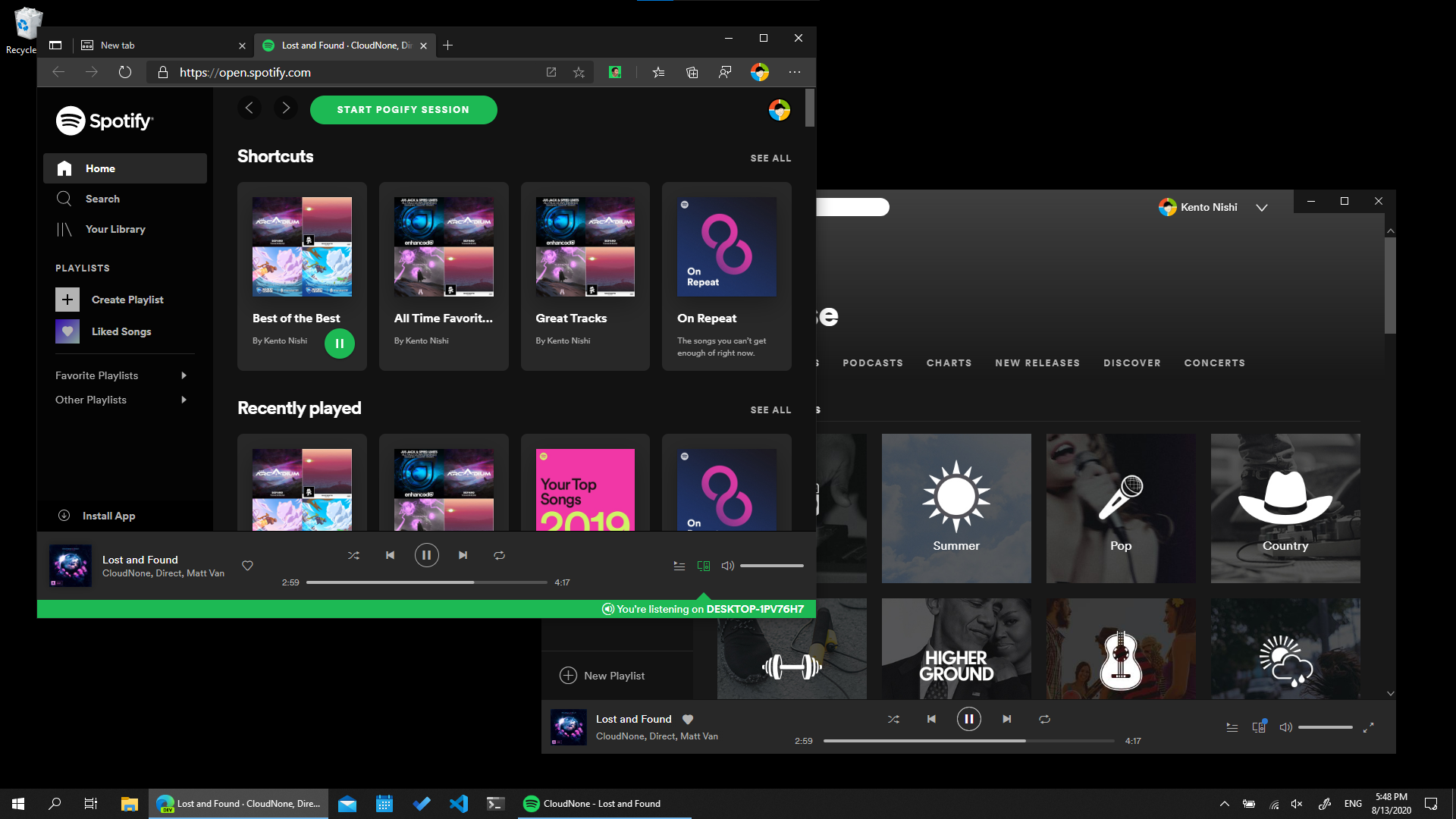The width and height of the screenshot is (1456, 819).
Task: Go back with the Spotify web back chevron
Action: coord(249,108)
